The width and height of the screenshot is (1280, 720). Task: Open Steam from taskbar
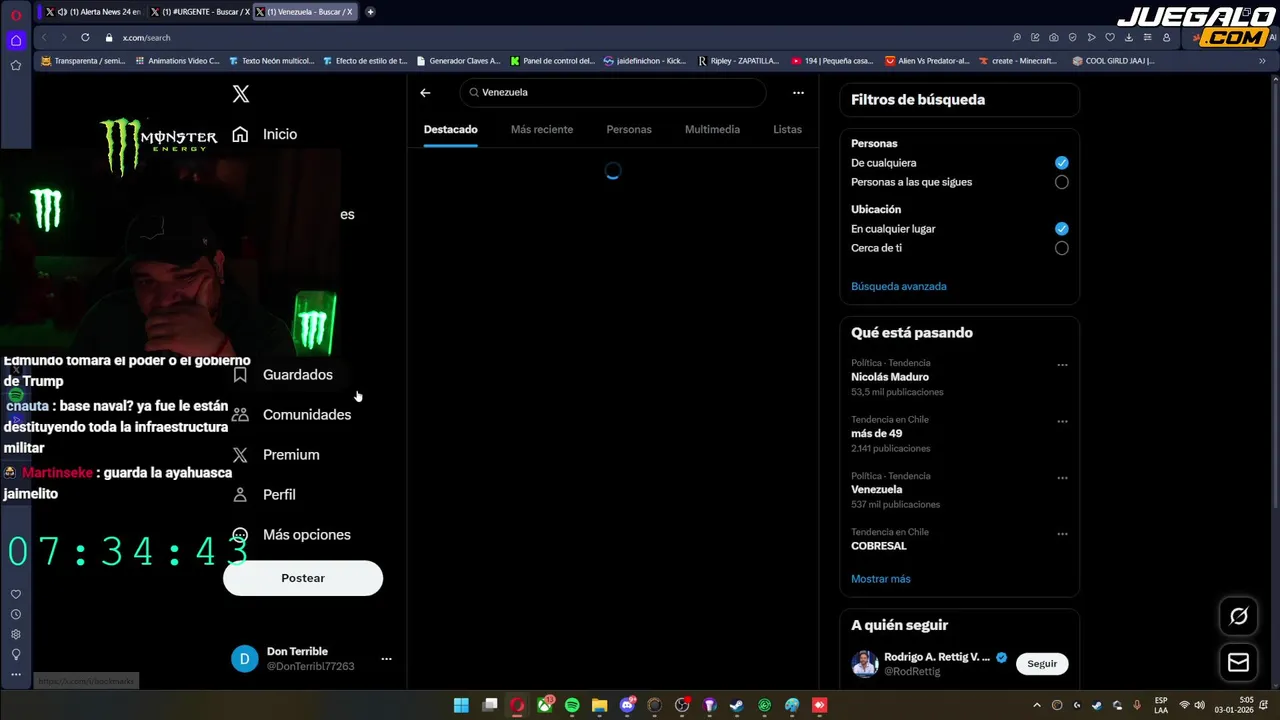736,705
